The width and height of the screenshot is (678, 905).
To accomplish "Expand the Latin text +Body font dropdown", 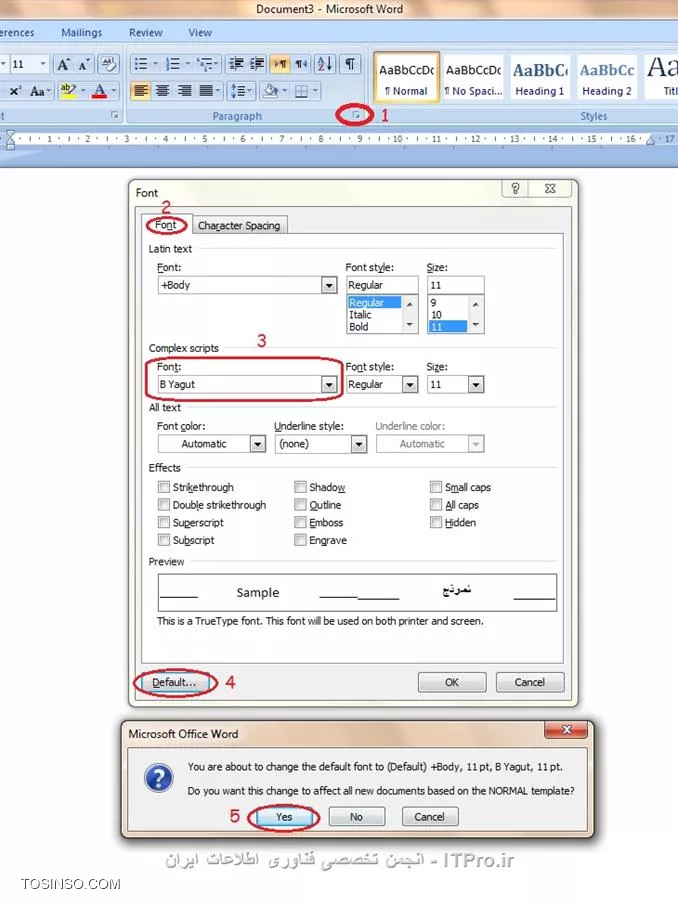I will (x=329, y=285).
